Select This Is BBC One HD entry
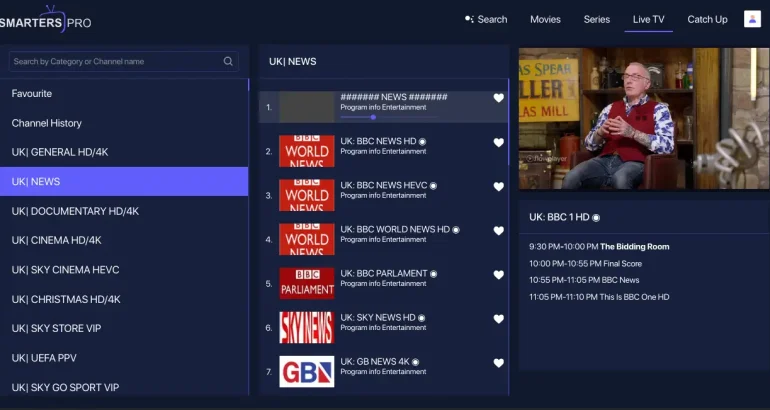The width and height of the screenshot is (770, 410). point(599,297)
